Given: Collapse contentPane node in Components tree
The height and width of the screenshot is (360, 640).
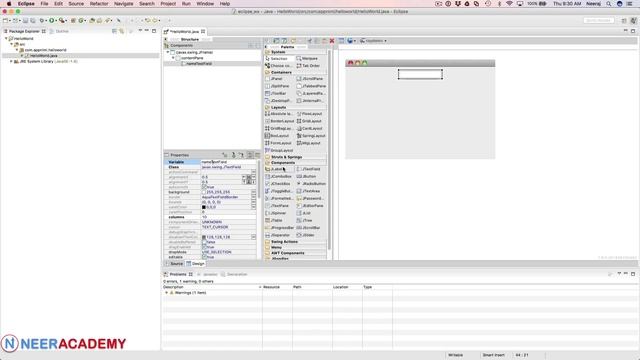Looking at the screenshot, I should [173, 58].
